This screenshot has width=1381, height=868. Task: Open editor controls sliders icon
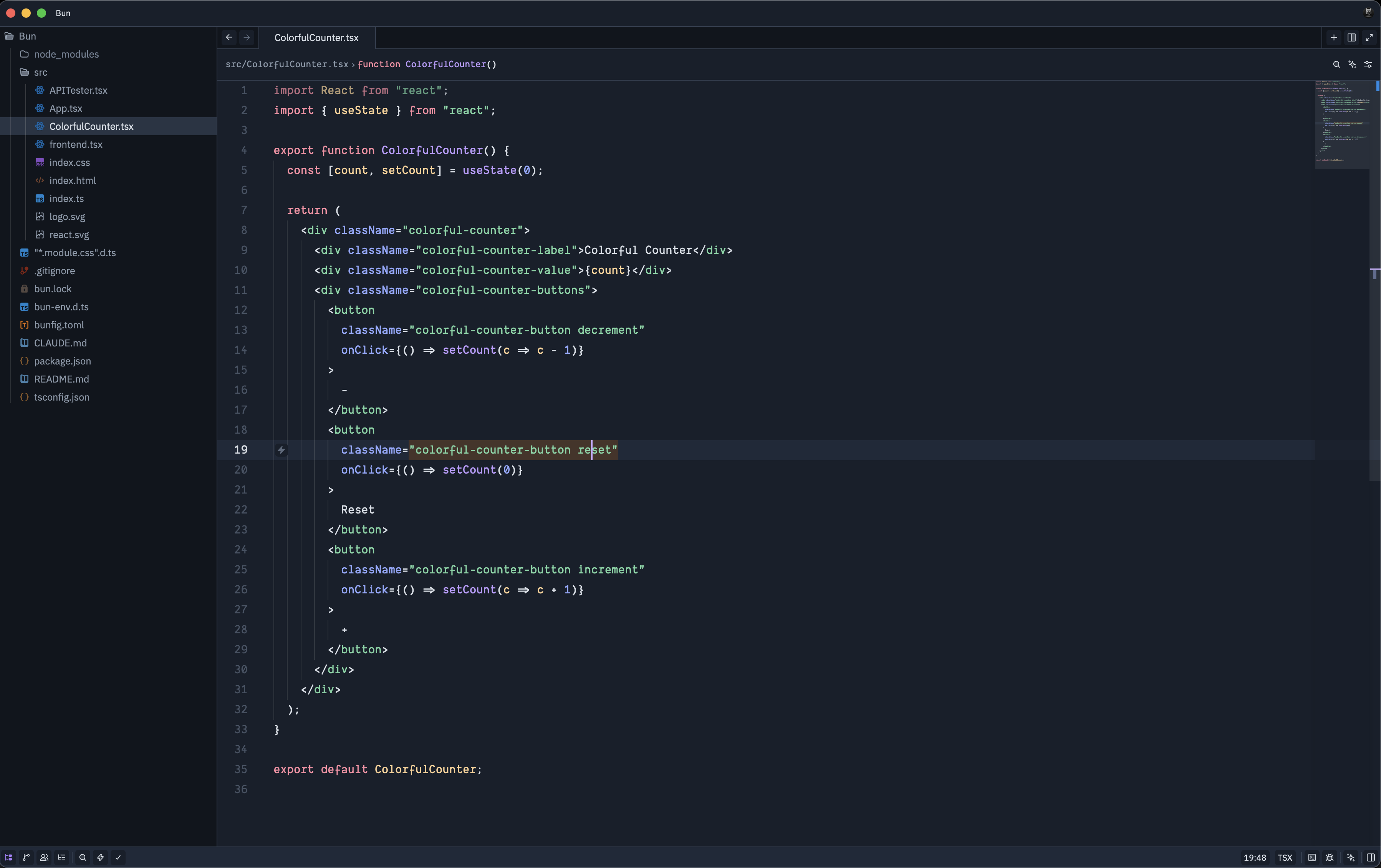[x=1368, y=64]
